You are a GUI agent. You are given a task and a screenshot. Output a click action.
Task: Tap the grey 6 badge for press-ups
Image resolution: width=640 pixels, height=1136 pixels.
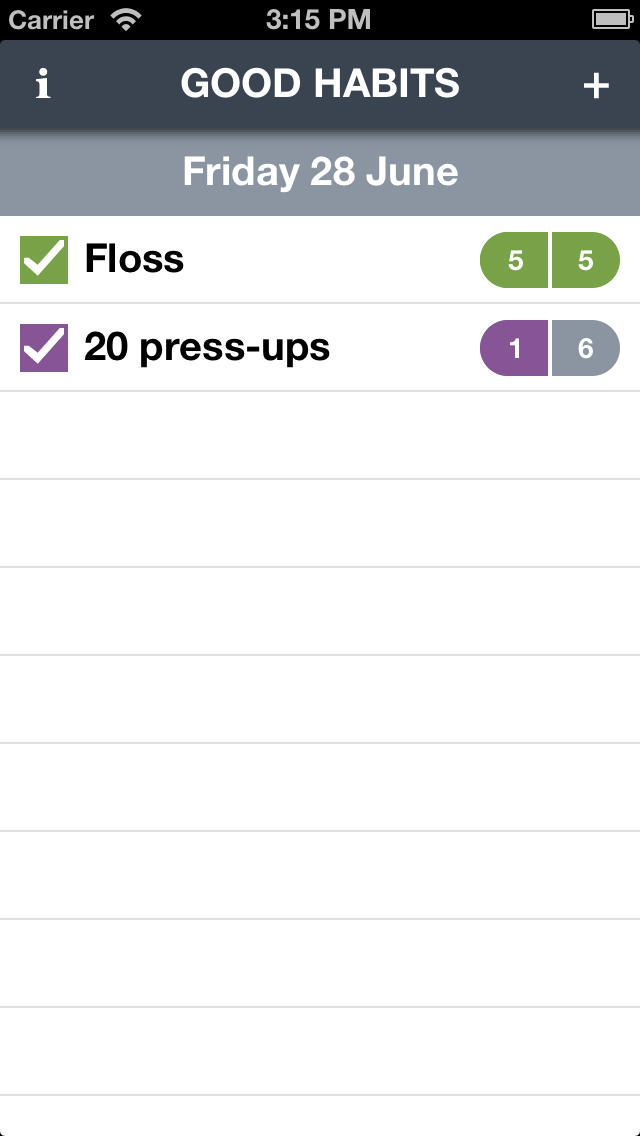pyautogui.click(x=586, y=348)
